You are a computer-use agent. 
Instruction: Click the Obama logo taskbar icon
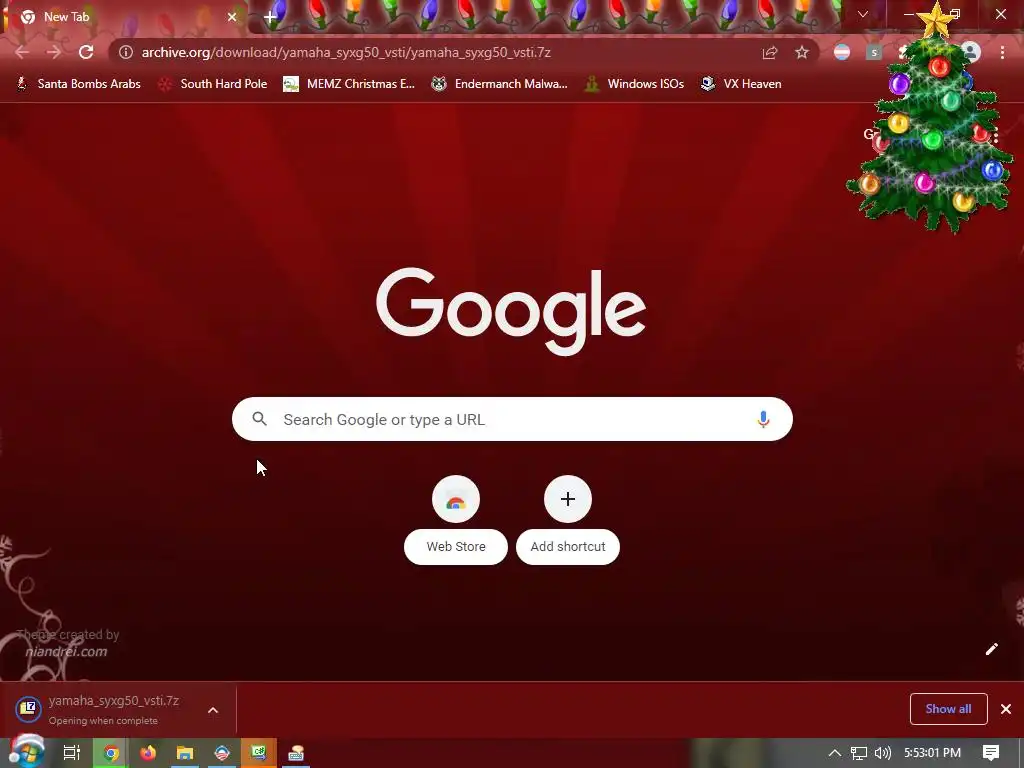click(x=222, y=753)
